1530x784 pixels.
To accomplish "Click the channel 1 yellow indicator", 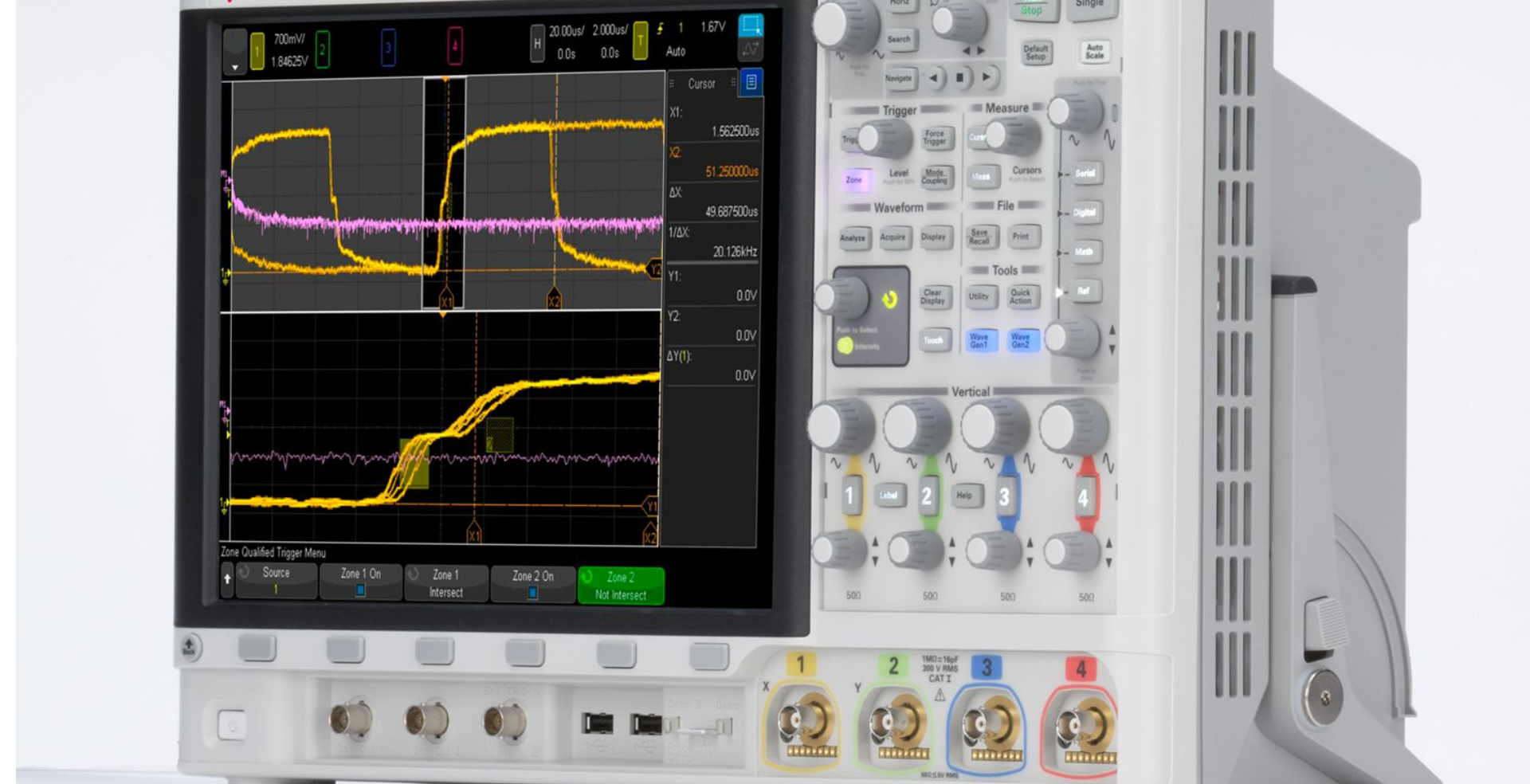I will coord(257,50).
